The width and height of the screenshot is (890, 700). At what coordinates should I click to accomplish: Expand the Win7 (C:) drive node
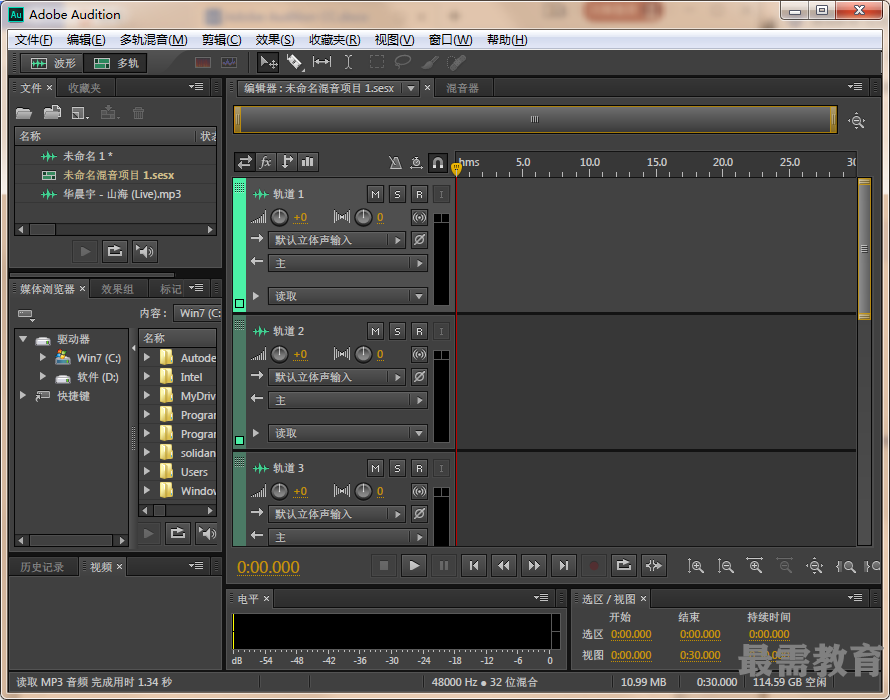coord(43,358)
